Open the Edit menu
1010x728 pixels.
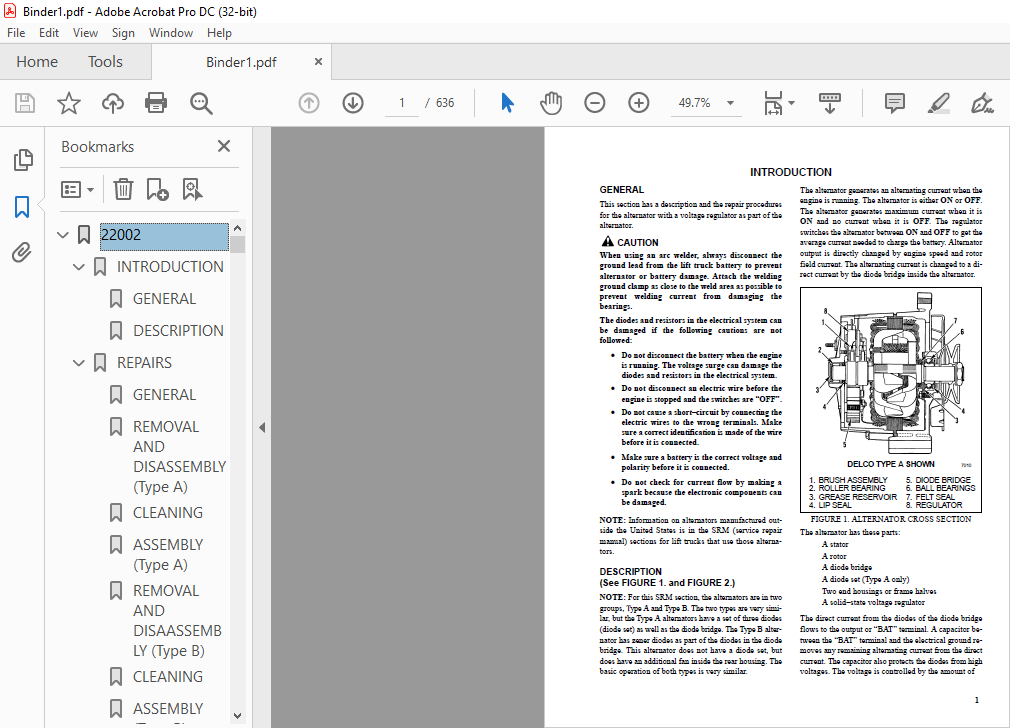point(49,33)
